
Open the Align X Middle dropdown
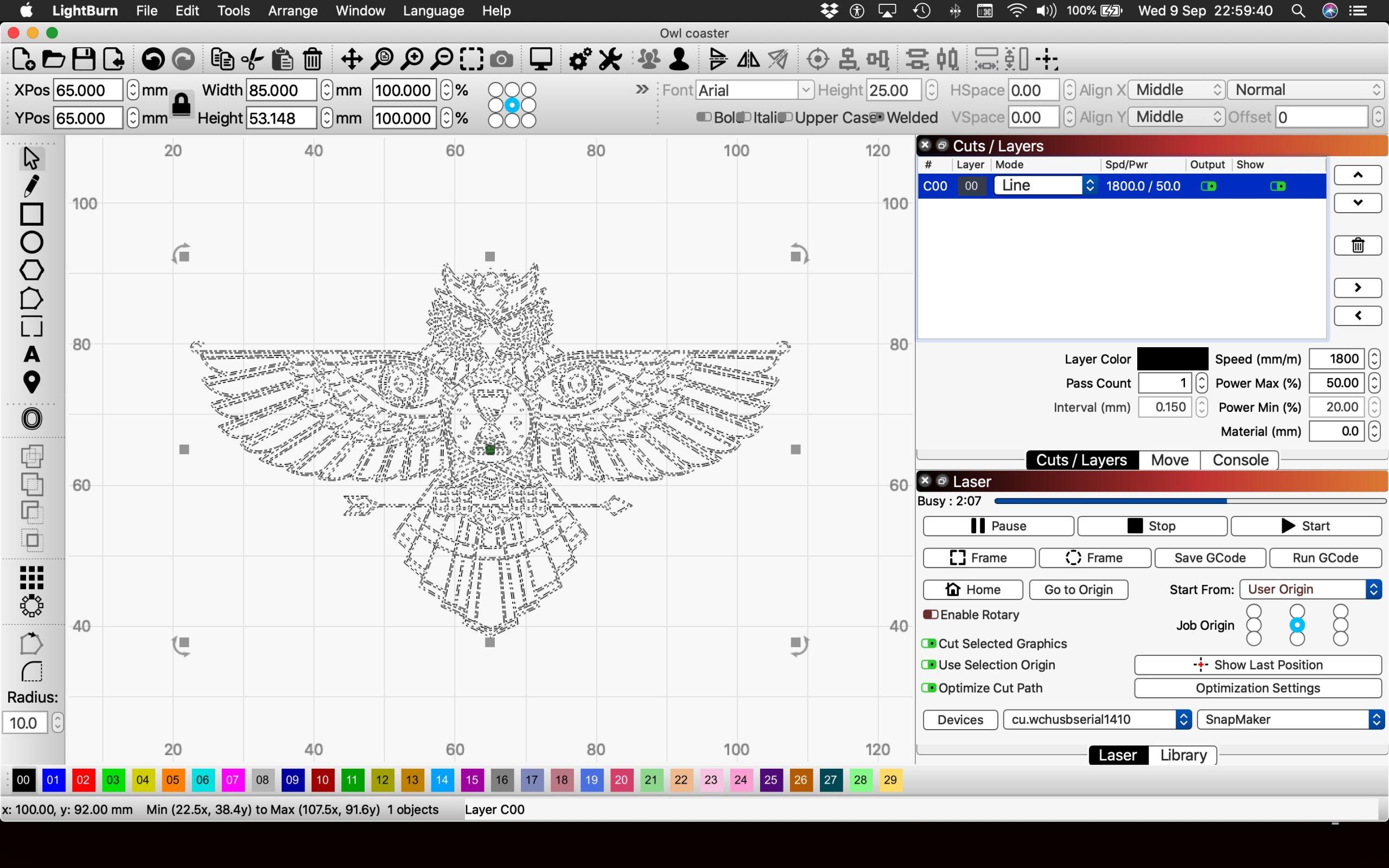coord(1175,90)
